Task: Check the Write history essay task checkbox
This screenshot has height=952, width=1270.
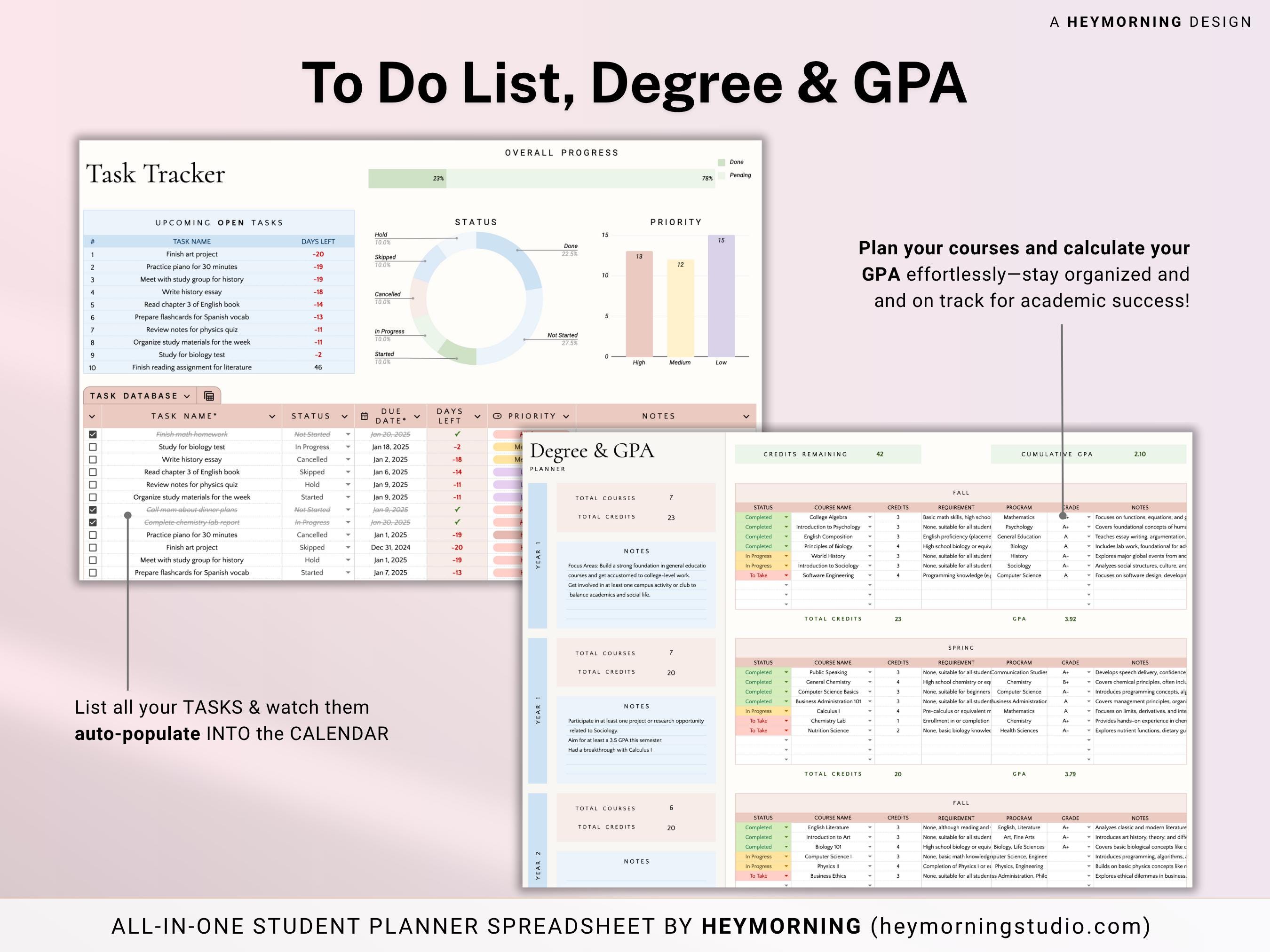Action: click(x=93, y=460)
